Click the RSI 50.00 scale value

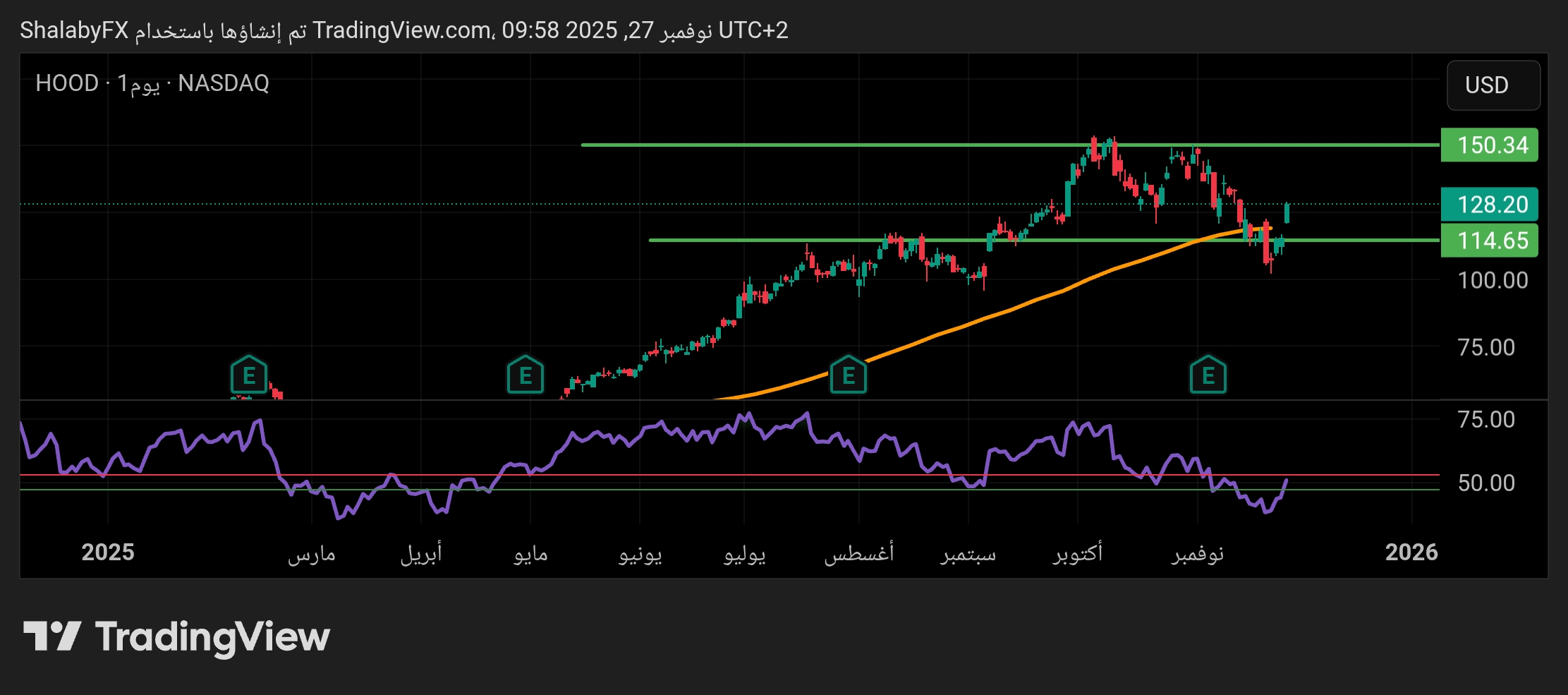(1485, 483)
